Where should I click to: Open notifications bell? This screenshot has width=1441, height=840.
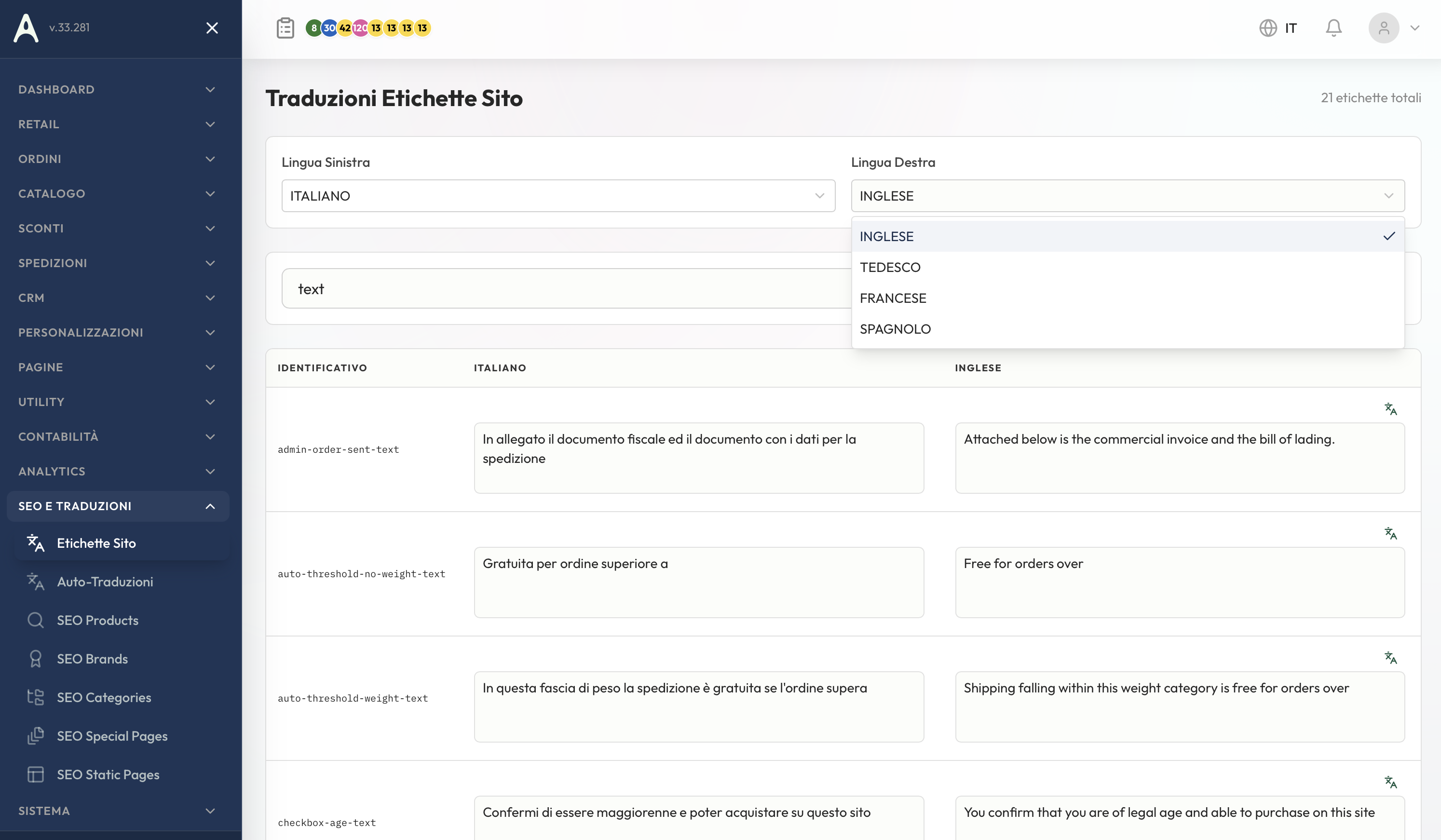1333,27
